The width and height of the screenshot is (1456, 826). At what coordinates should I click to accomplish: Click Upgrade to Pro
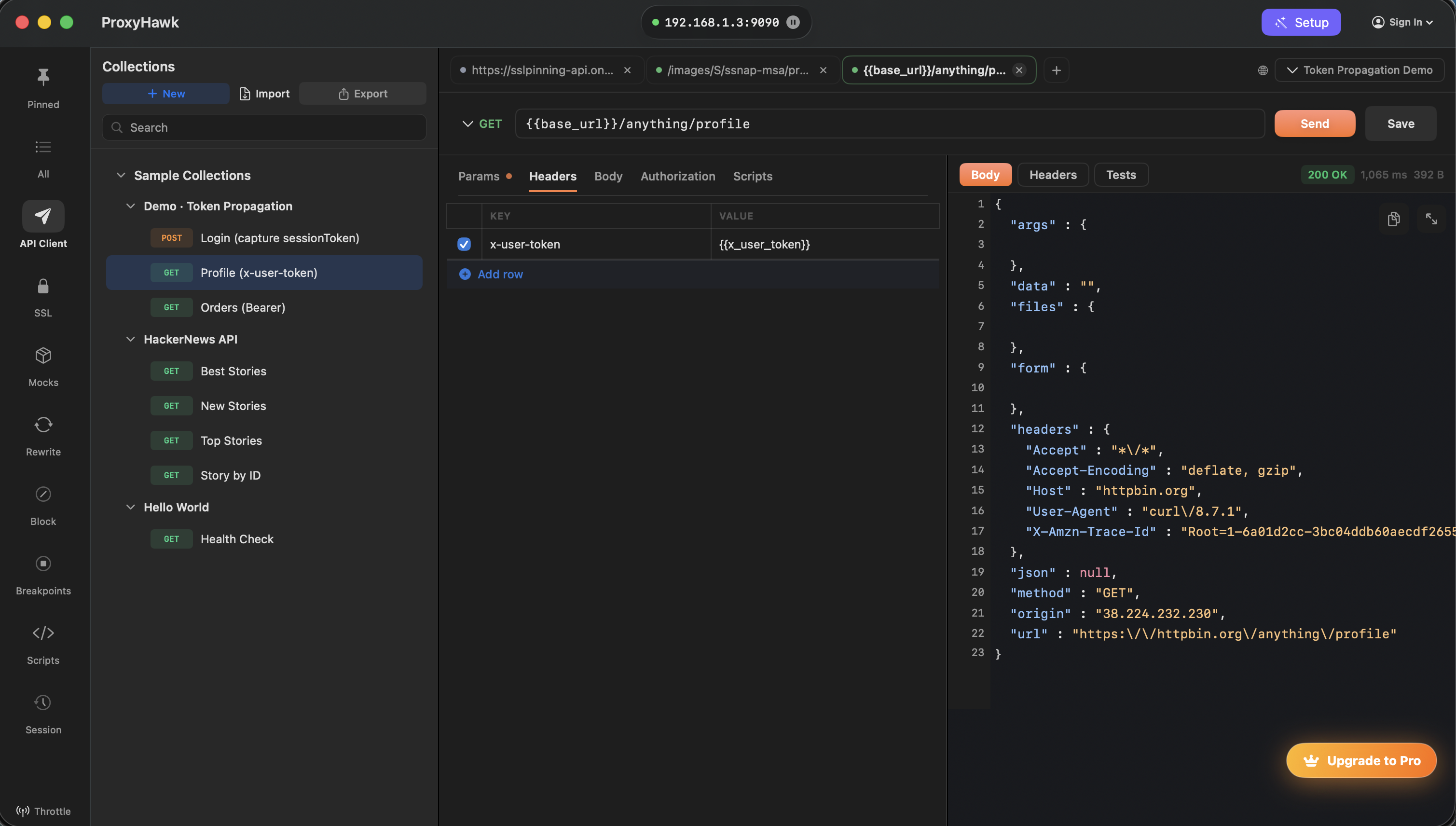(x=1361, y=761)
